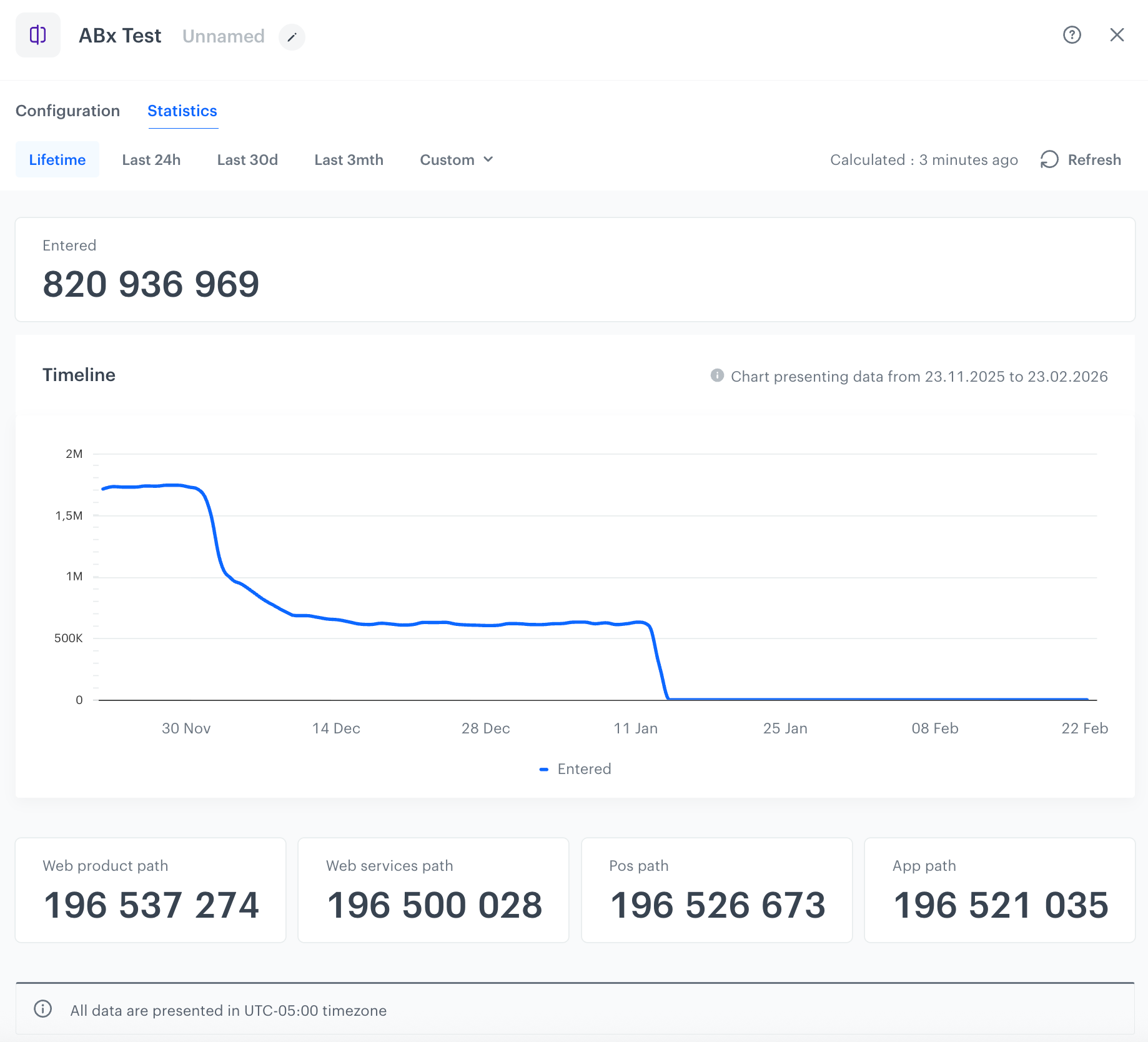The width and height of the screenshot is (1148, 1042).
Task: Close the ABx Test panel
Action: click(1117, 35)
